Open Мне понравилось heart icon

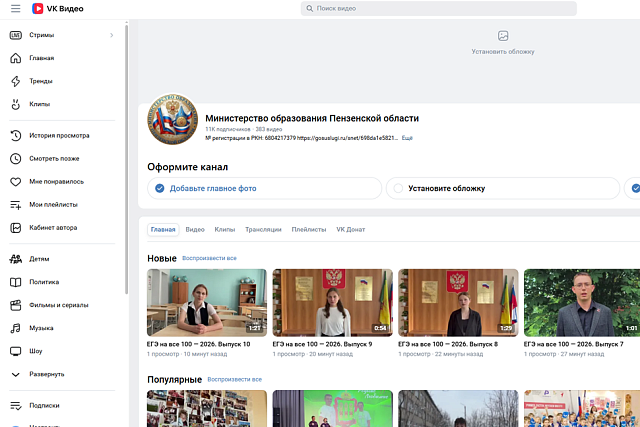pyautogui.click(x=16, y=182)
